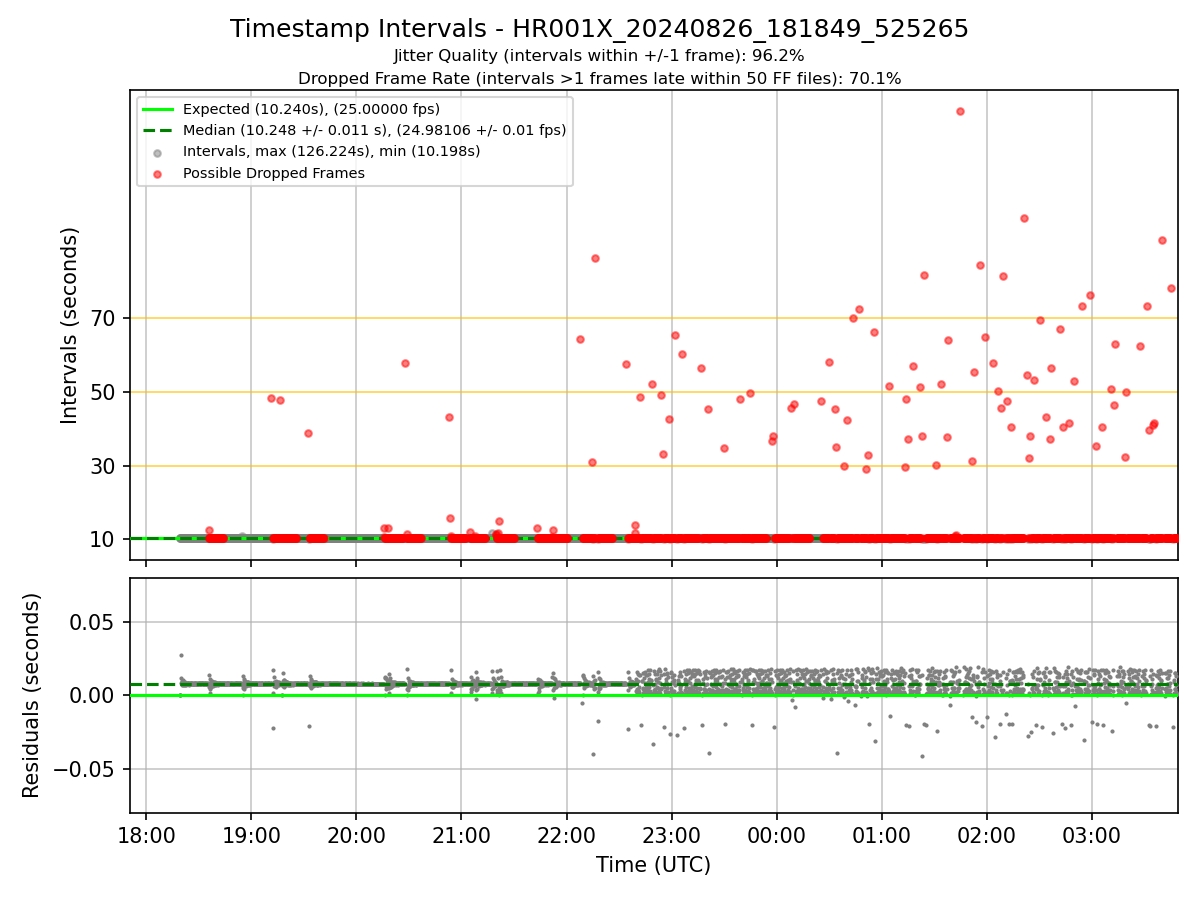The height and width of the screenshot is (900, 1200).
Task: Click the gray dot marker in the legend
Action: [158, 152]
